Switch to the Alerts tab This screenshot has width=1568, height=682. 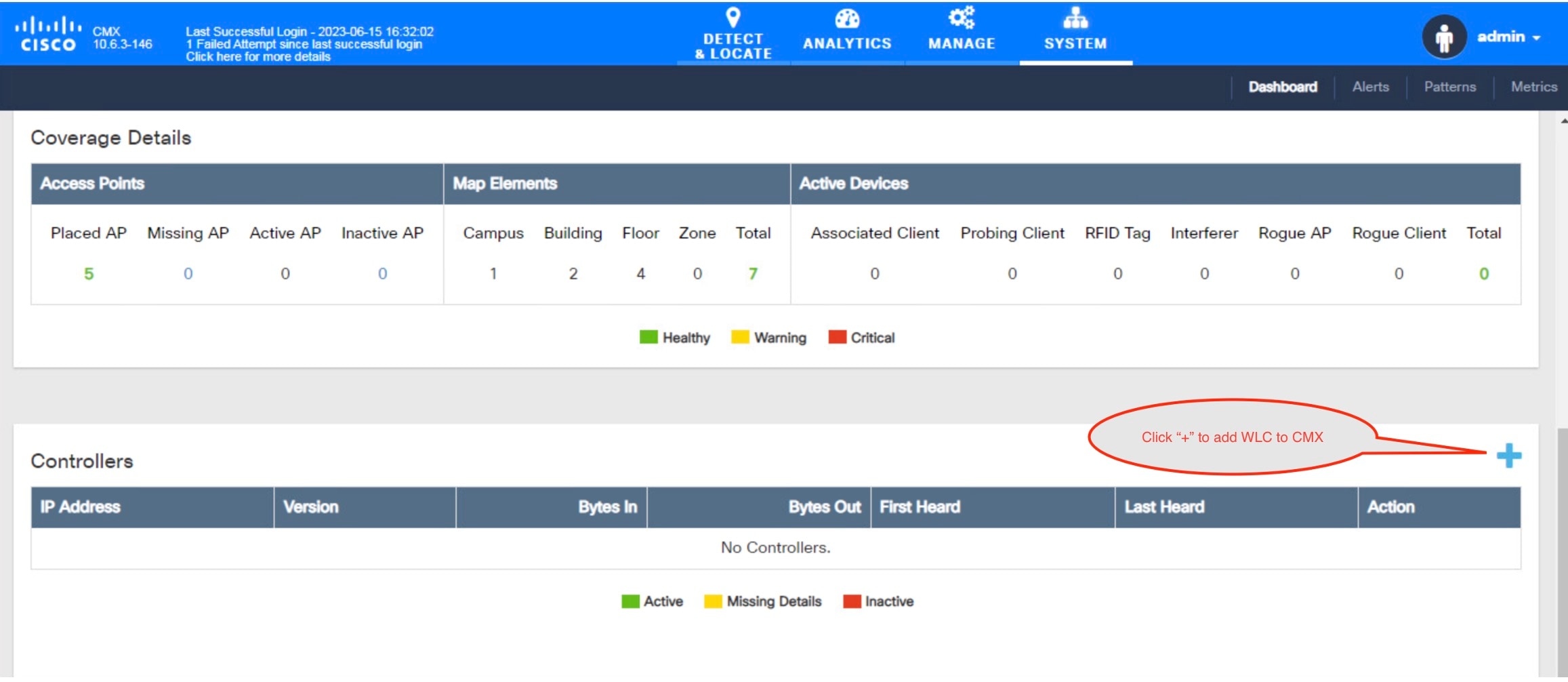1370,87
